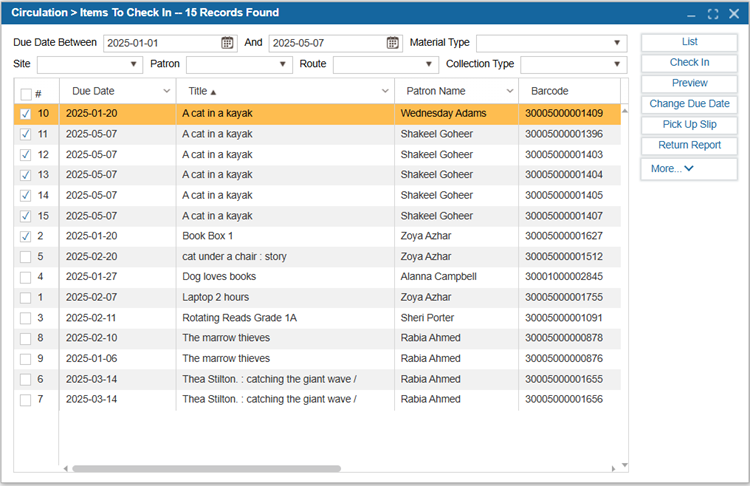Open the end date calendar picker icon
This screenshot has width=750, height=486.
click(x=393, y=43)
